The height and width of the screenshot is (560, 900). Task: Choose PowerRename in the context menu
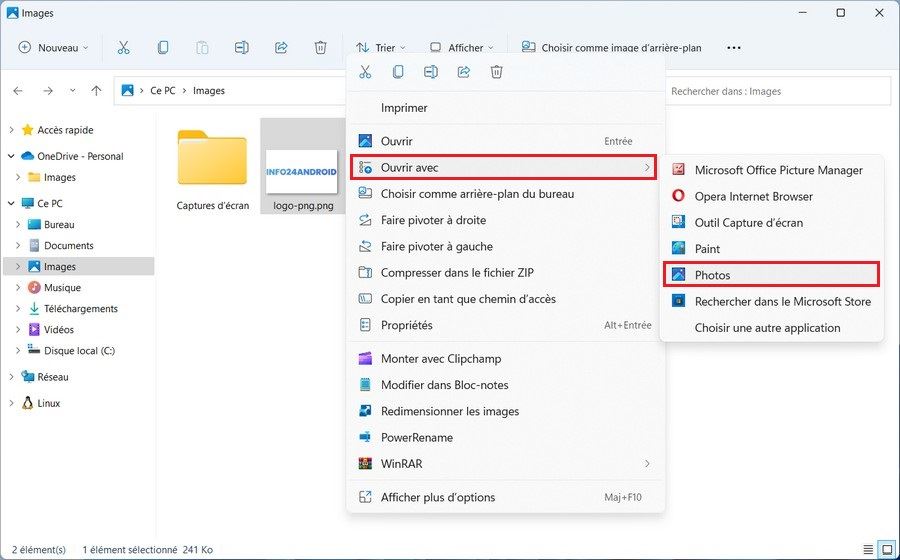[506, 438]
